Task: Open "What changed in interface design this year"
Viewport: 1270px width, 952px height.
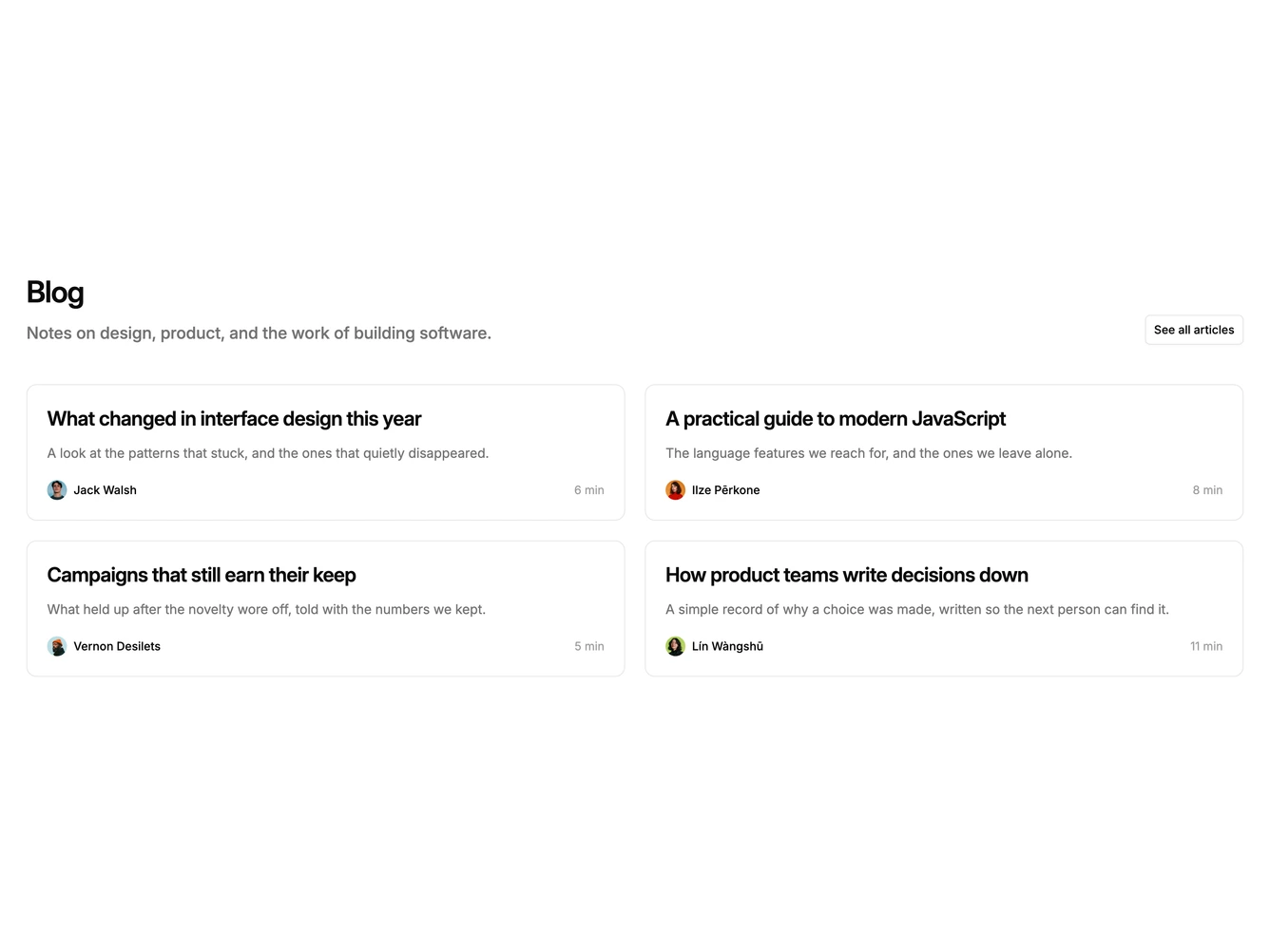Action: [x=234, y=419]
